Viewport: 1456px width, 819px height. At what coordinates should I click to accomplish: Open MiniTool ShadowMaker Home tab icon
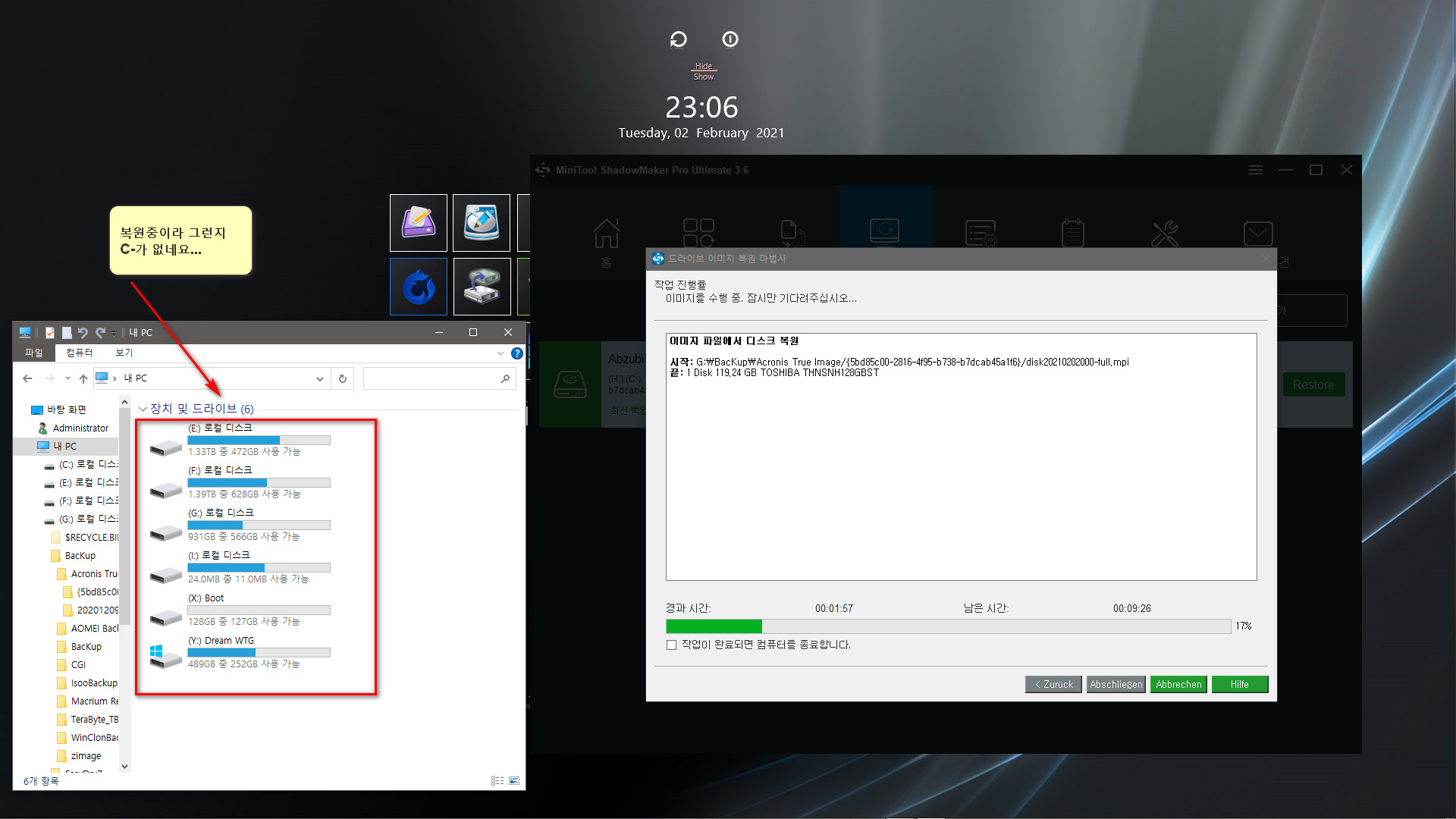point(606,234)
